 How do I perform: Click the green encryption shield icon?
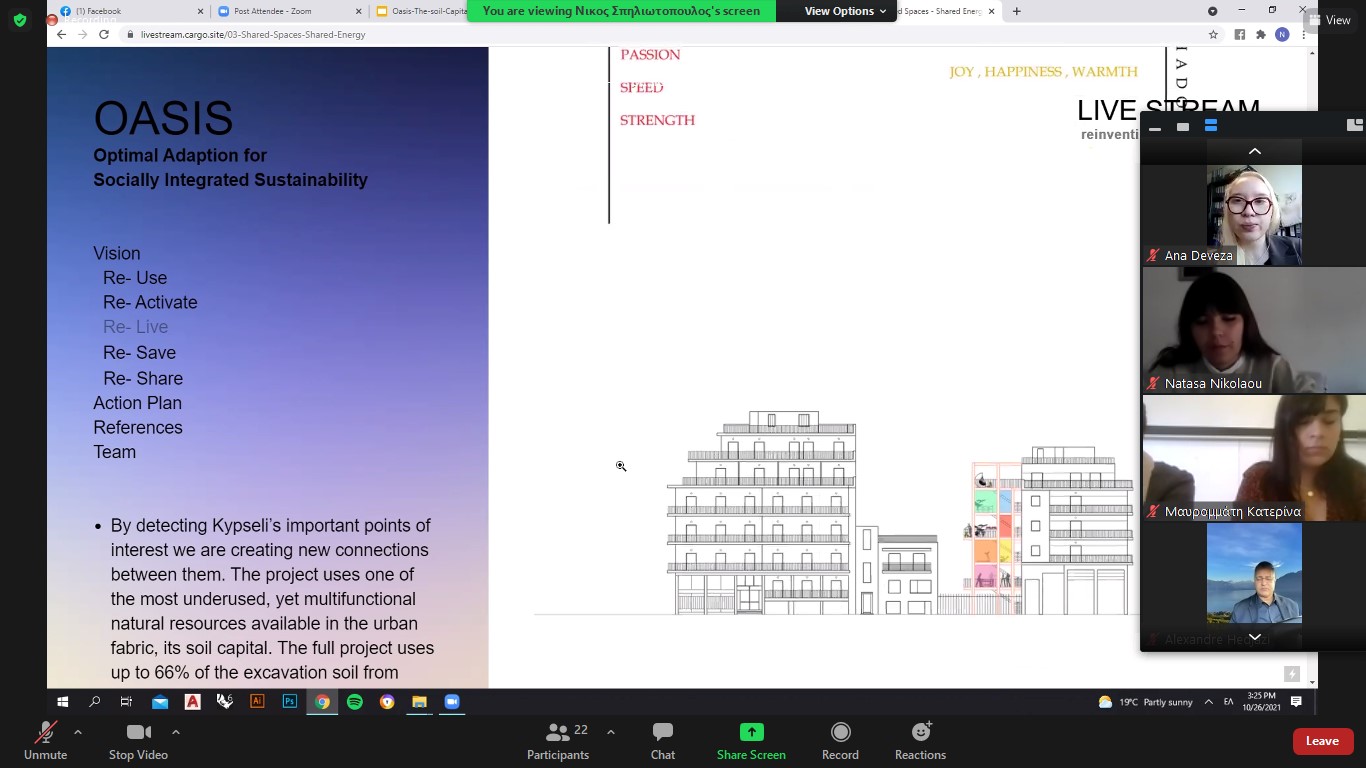click(20, 20)
